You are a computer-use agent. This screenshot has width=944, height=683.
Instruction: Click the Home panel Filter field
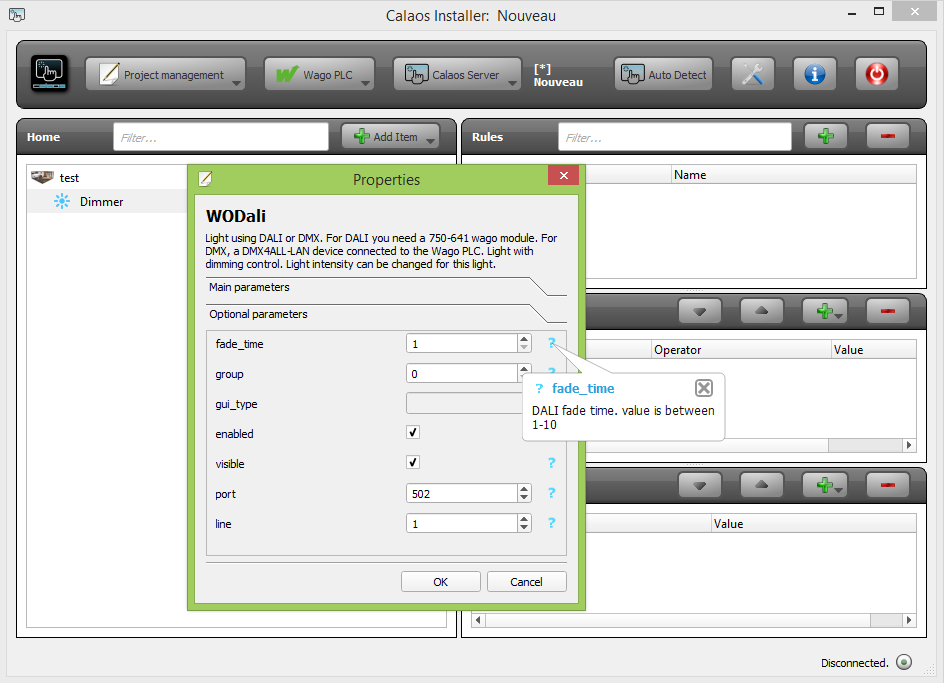click(221, 137)
